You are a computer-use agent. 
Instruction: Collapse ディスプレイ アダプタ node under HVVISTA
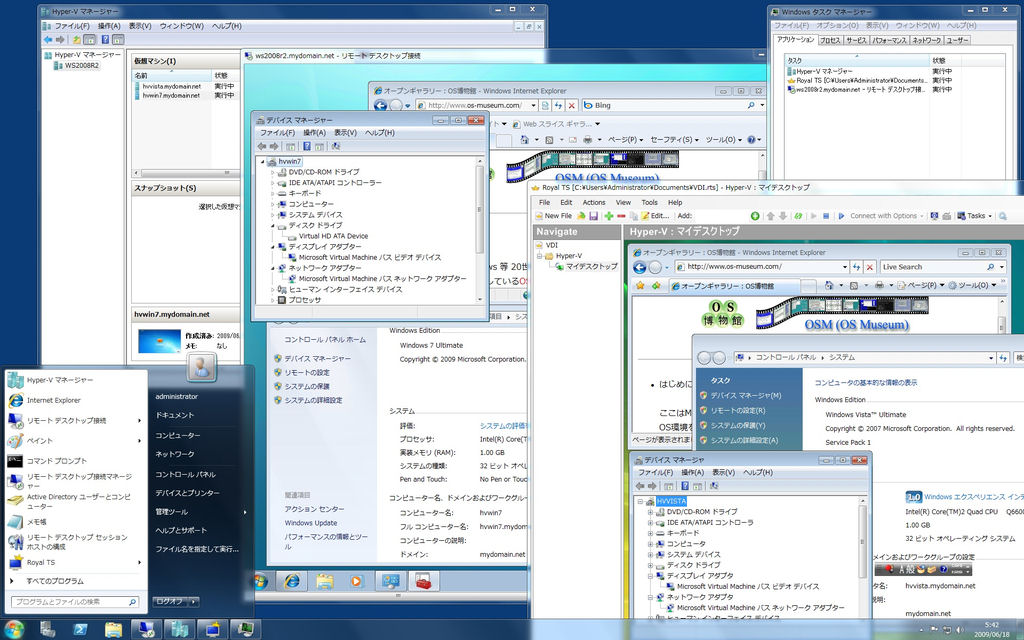(x=650, y=576)
